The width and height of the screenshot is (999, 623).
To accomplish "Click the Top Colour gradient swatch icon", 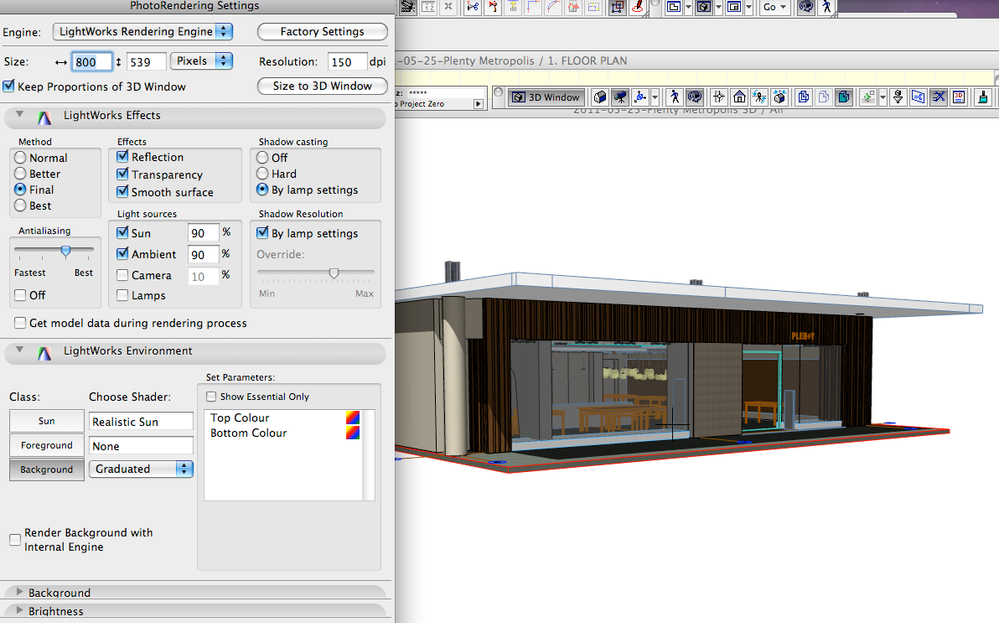I will (352, 418).
